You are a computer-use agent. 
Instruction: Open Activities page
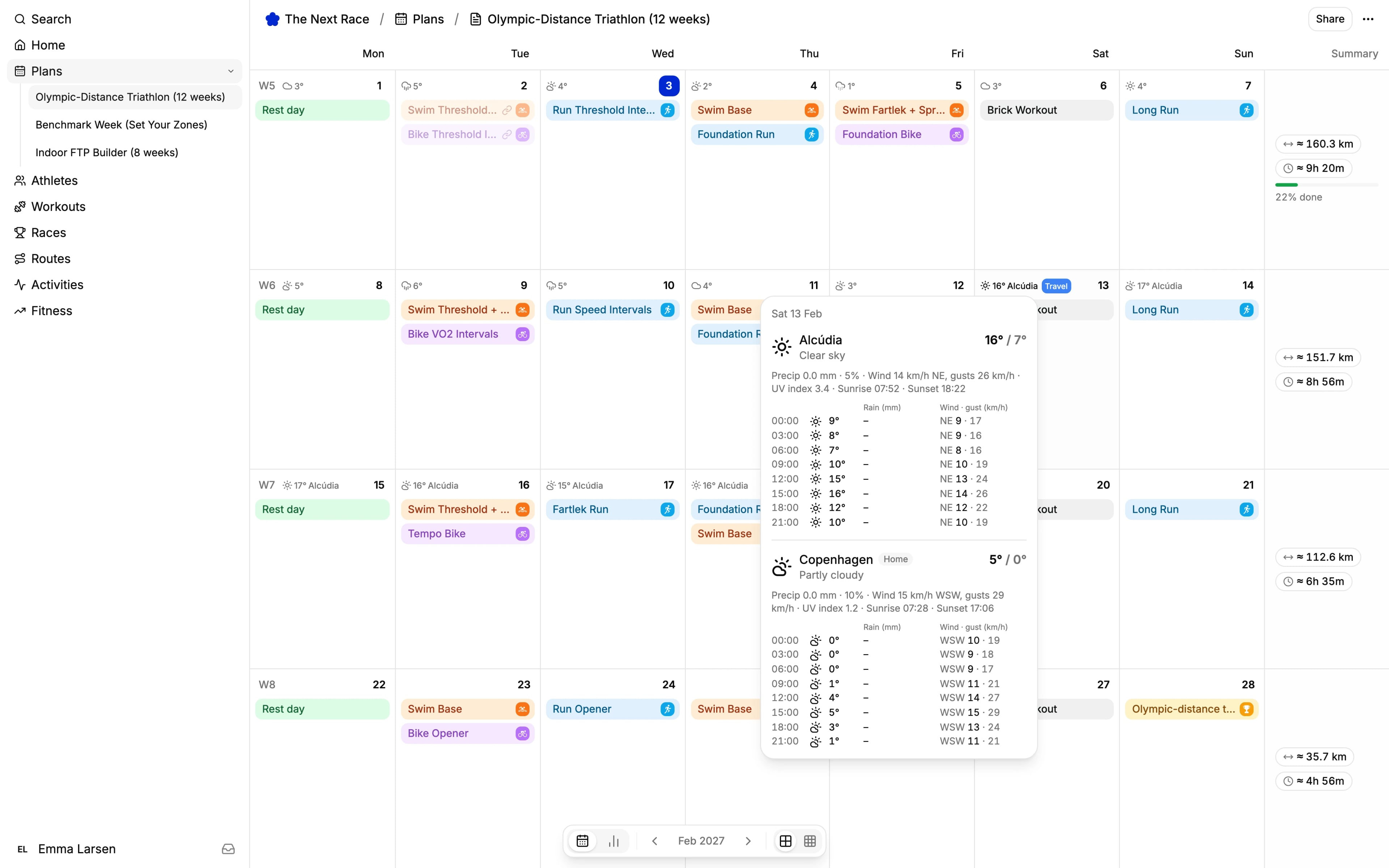coord(124,285)
